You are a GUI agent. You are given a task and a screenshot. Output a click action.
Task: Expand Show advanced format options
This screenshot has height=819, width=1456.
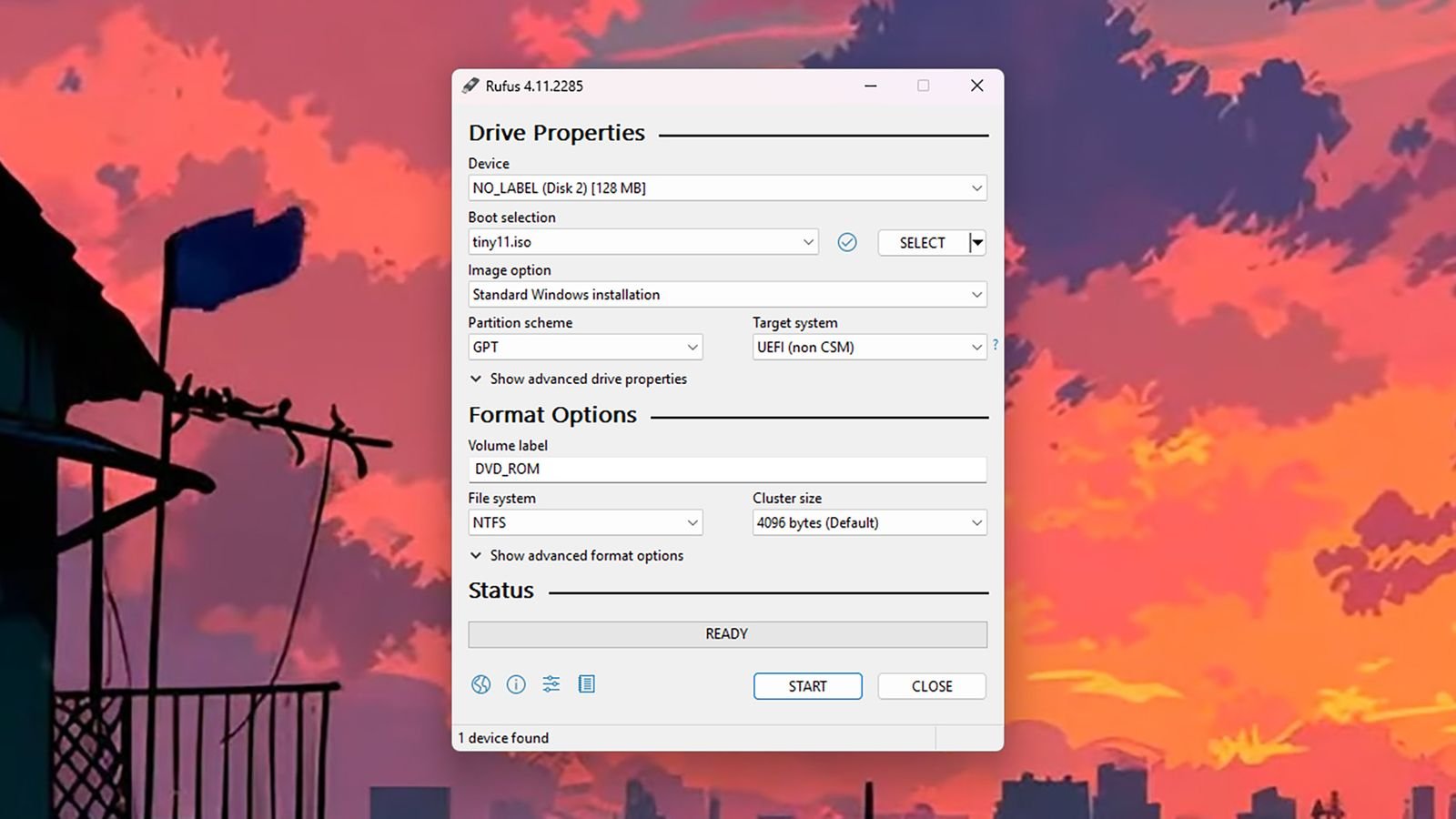click(576, 555)
